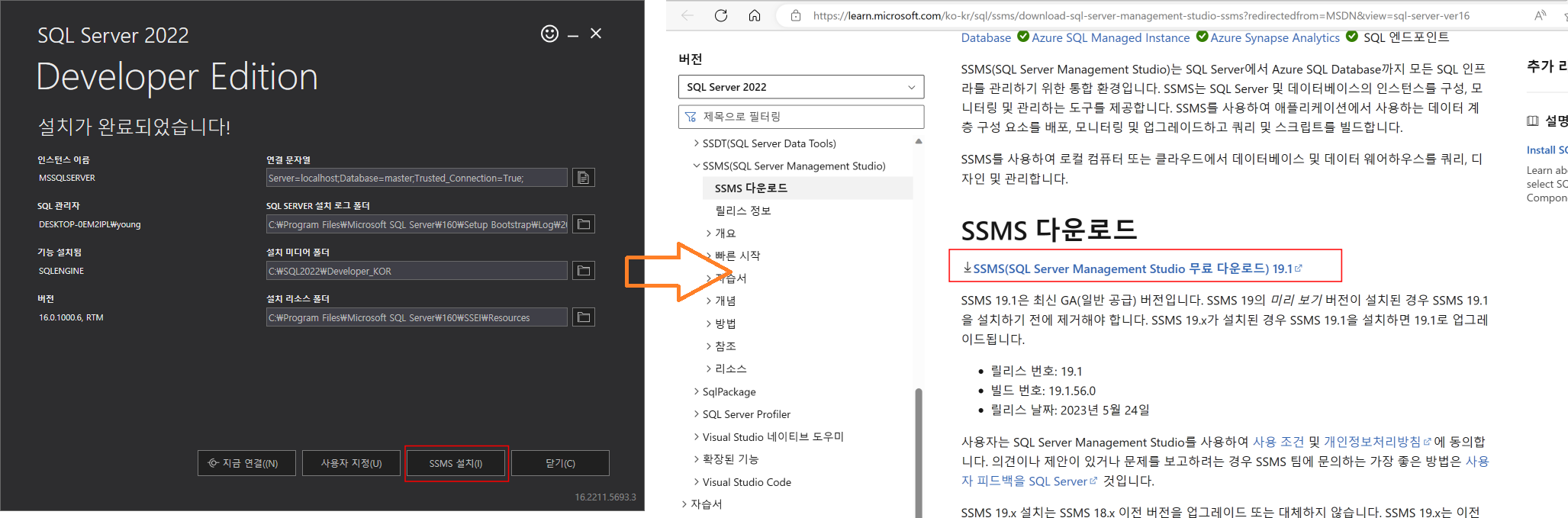Viewport: 1568px width, 518px height.
Task: Click the browser URL address bar
Action: coord(1141,15)
